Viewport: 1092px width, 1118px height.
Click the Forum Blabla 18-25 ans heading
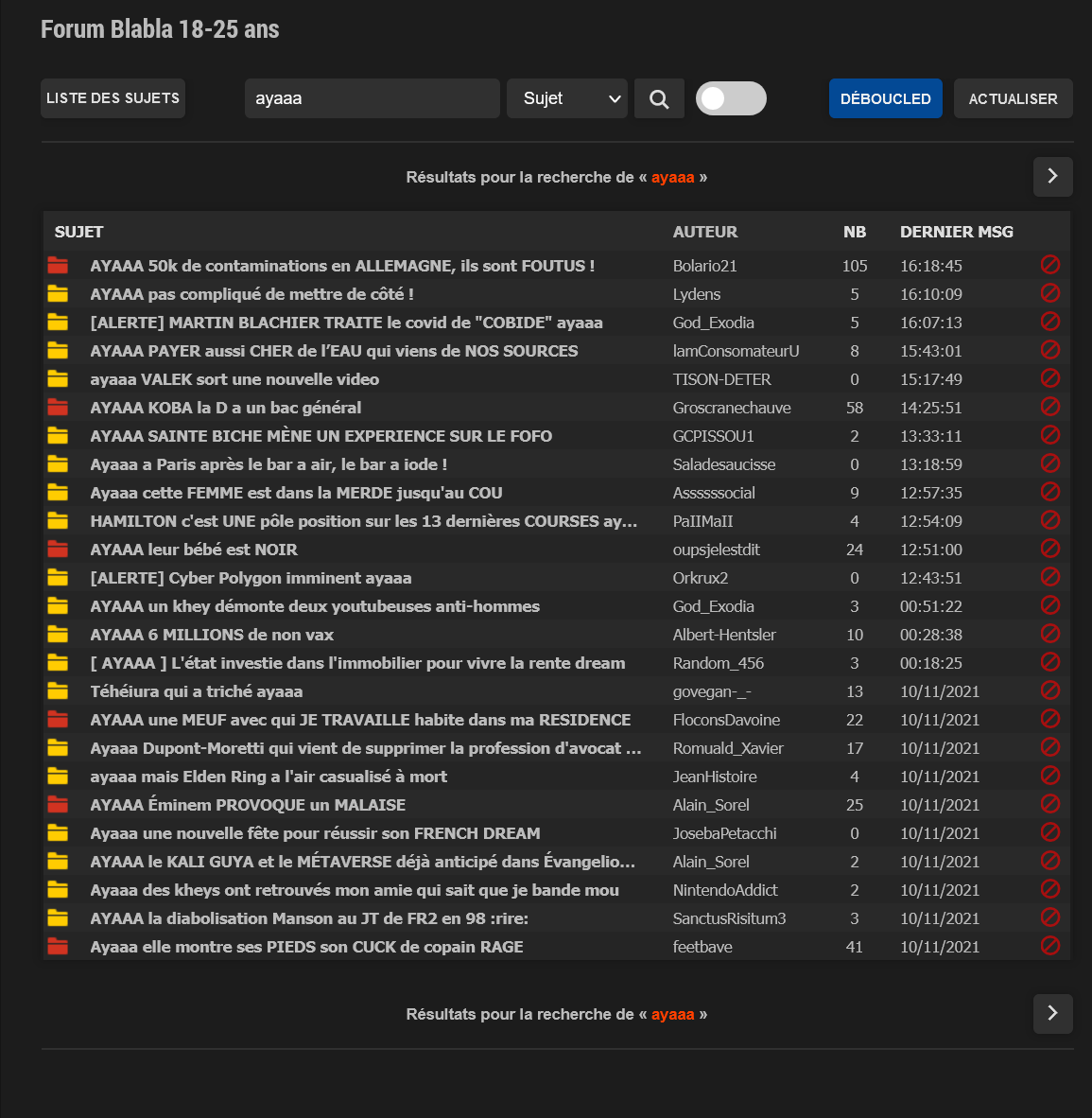click(x=160, y=29)
